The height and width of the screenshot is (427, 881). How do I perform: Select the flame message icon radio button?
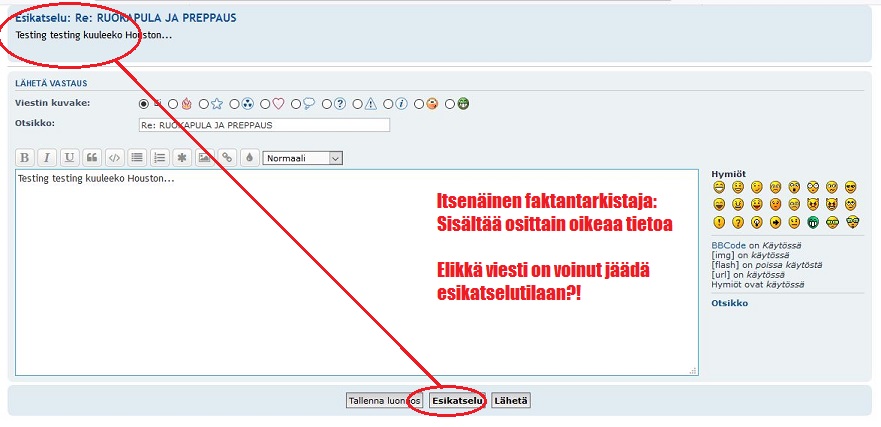pyautogui.click(x=174, y=103)
